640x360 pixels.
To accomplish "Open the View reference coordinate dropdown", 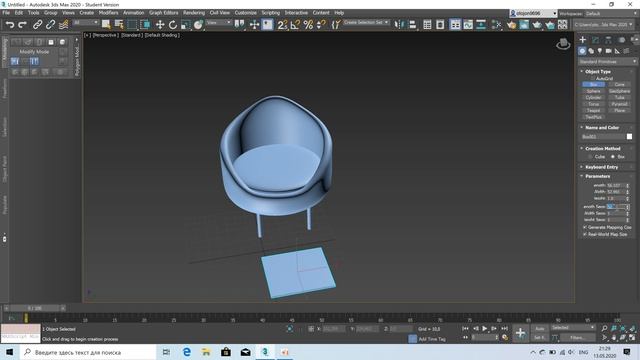I will click(219, 22).
